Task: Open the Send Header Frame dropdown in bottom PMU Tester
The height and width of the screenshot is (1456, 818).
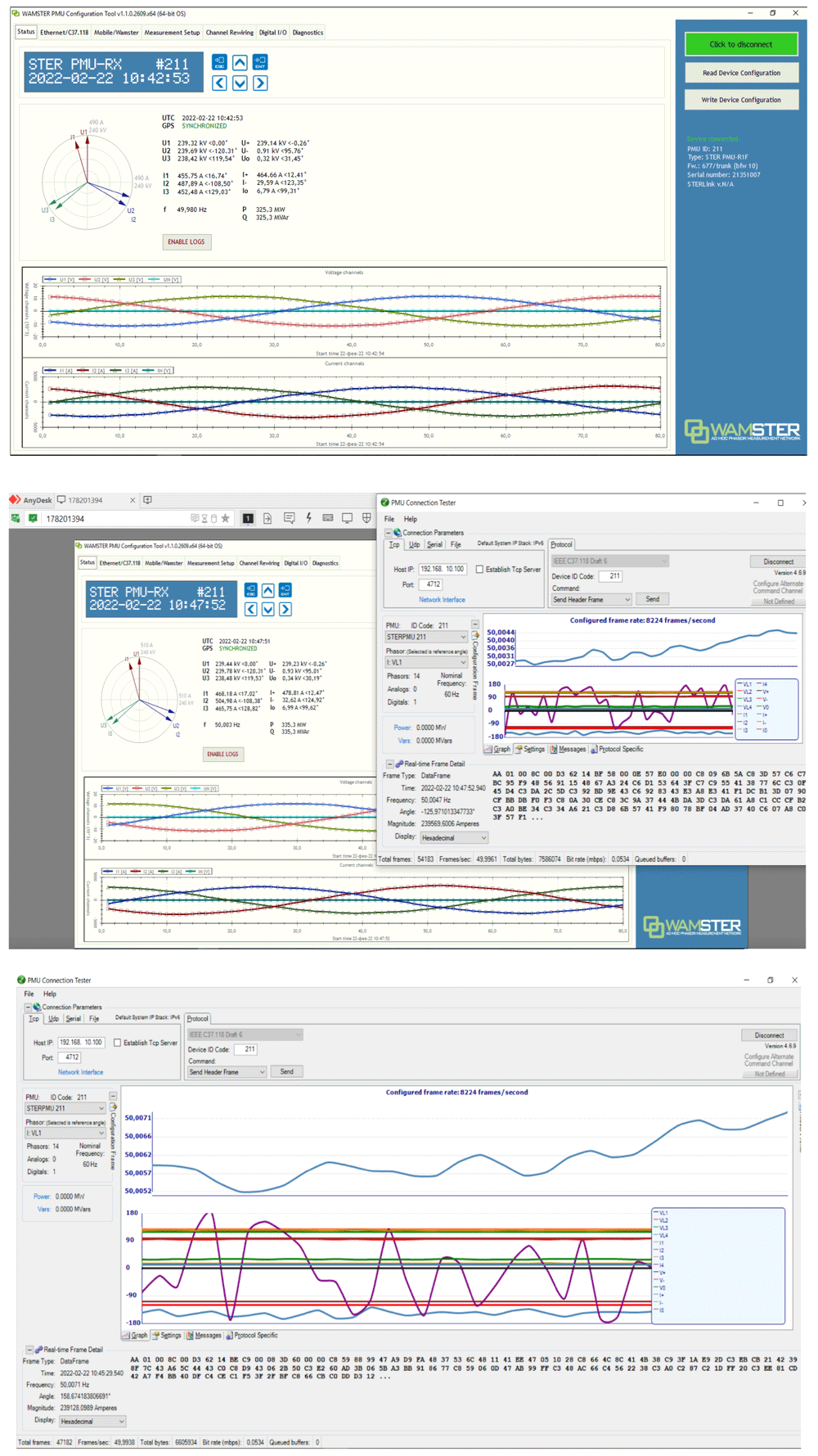Action: coord(227,1072)
